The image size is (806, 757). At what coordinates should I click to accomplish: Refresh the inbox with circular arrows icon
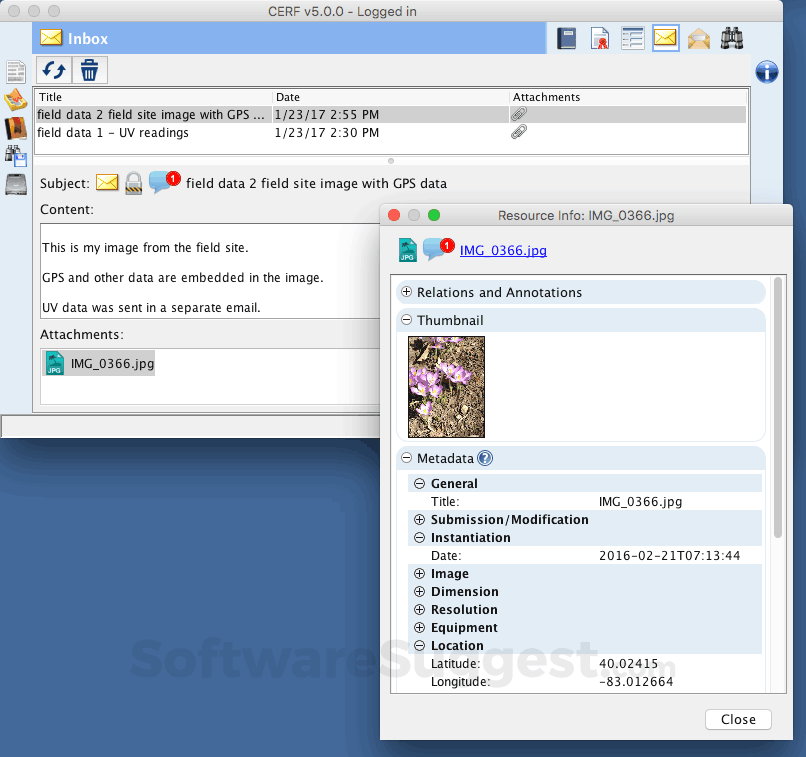(x=53, y=71)
